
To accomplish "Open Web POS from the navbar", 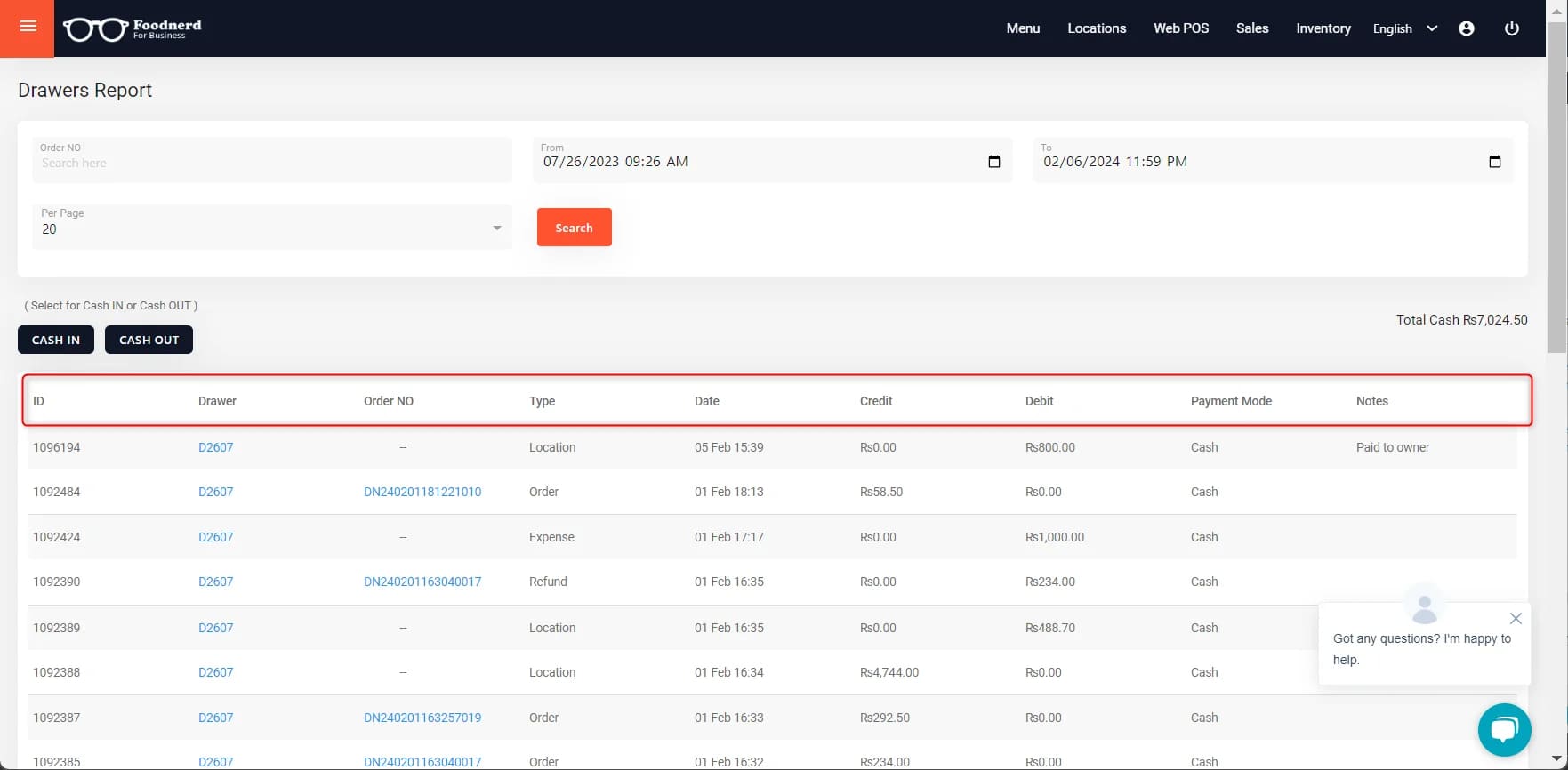I will tap(1181, 28).
